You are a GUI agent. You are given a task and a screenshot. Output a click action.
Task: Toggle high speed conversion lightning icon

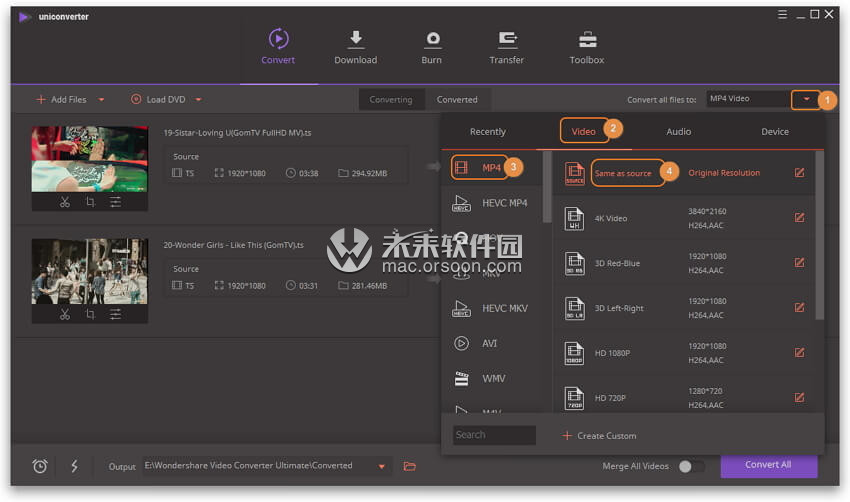click(x=74, y=466)
